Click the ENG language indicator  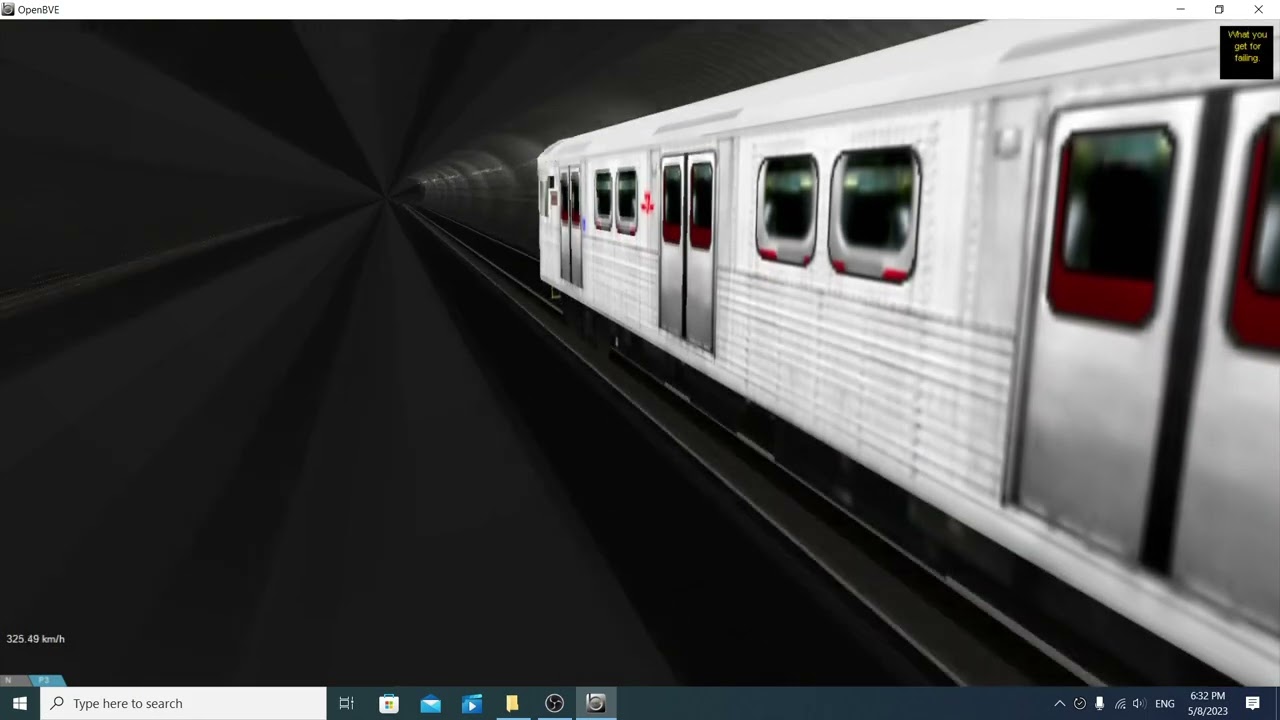(1165, 704)
